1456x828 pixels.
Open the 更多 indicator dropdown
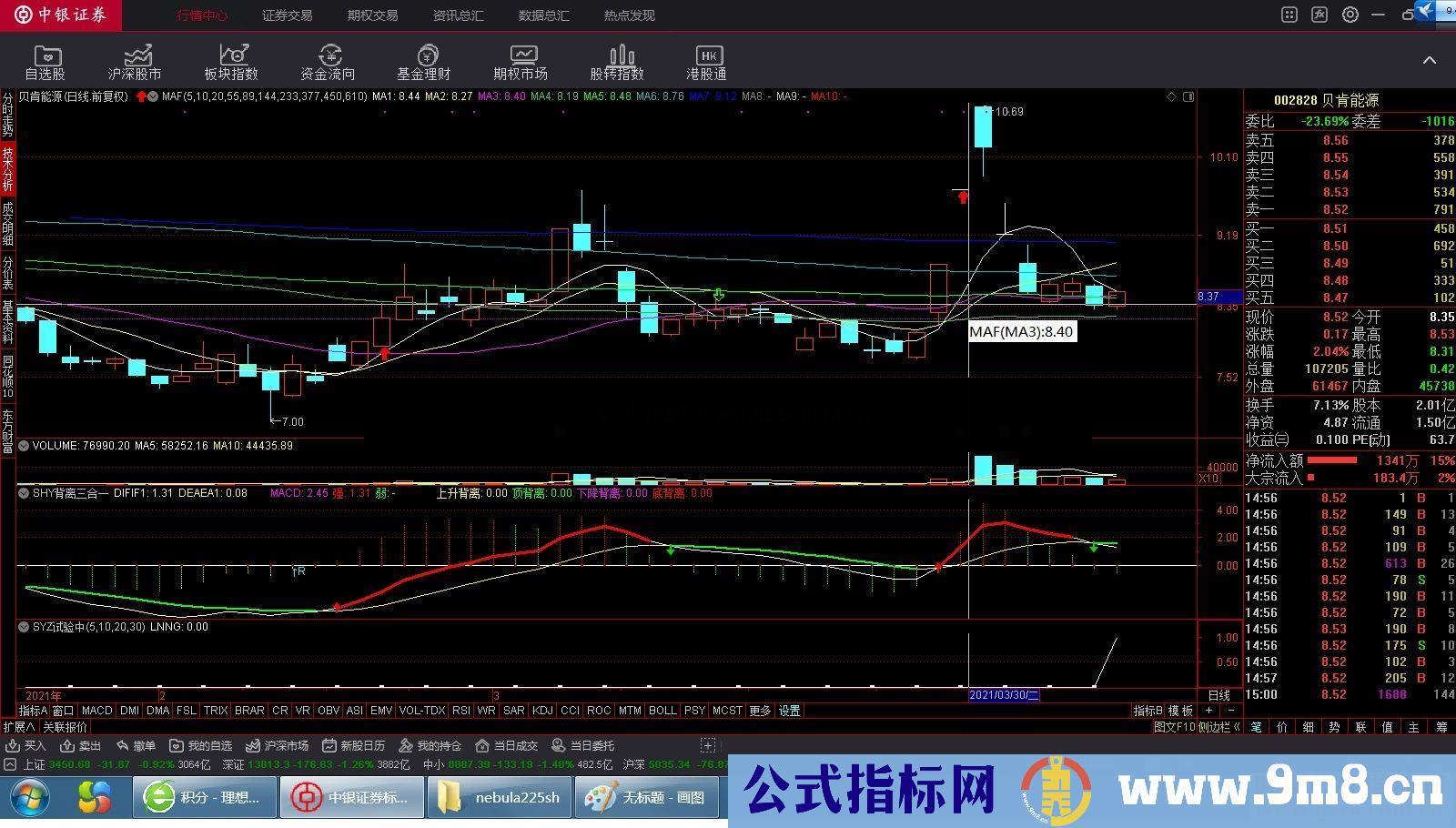[760, 711]
